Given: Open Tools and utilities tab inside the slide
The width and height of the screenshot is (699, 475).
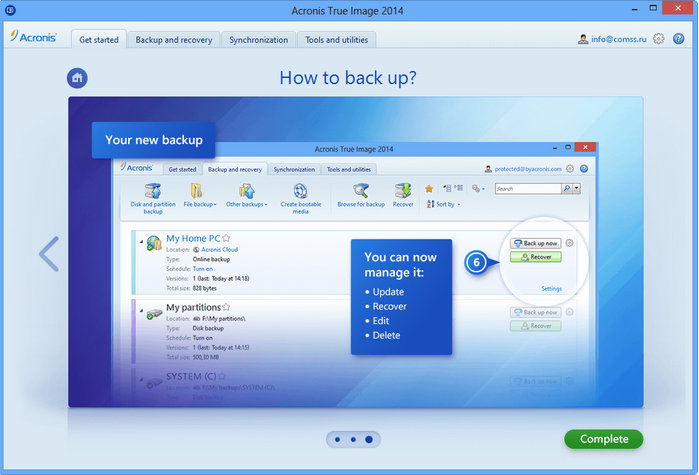Looking at the screenshot, I should [x=349, y=169].
